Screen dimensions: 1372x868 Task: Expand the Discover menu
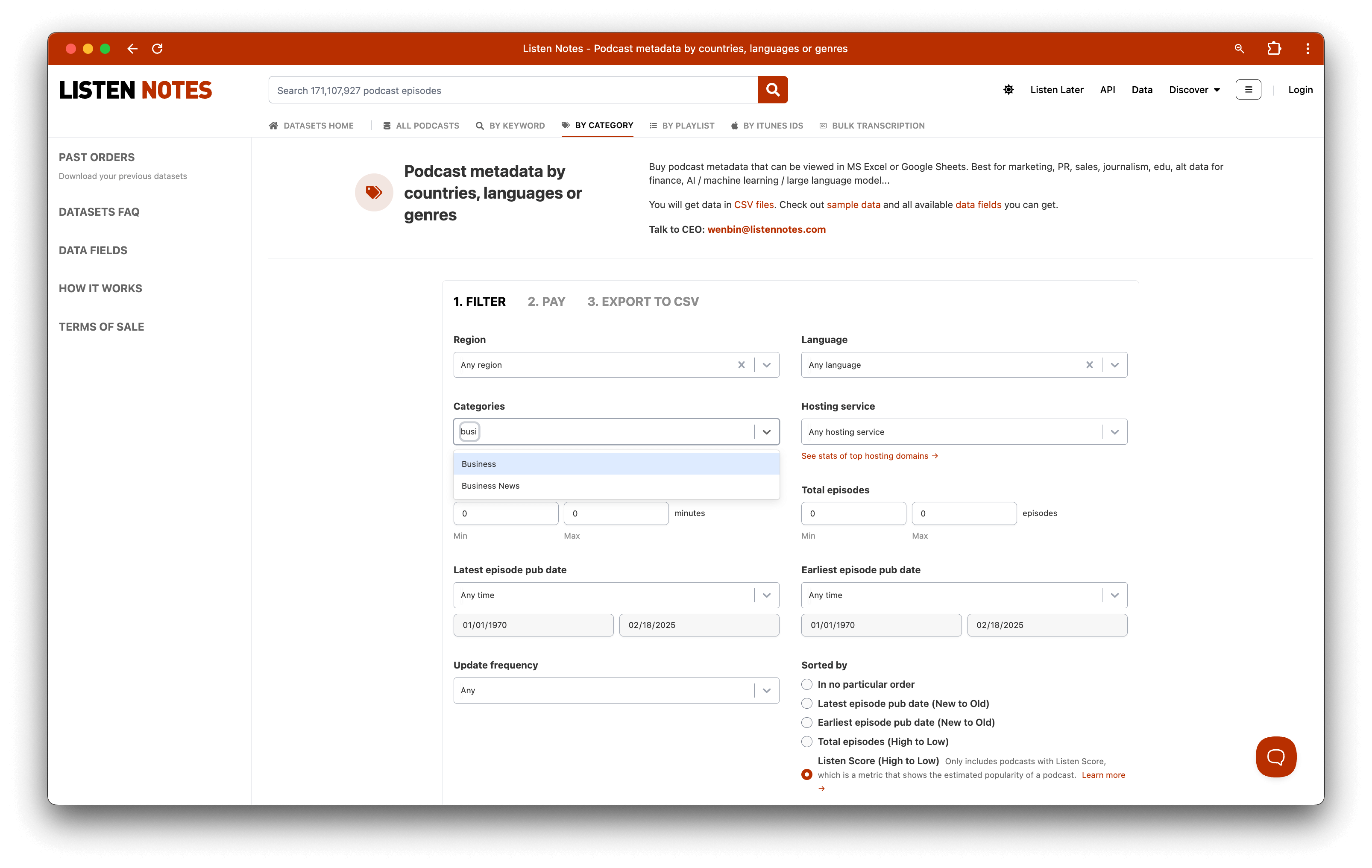click(1194, 89)
